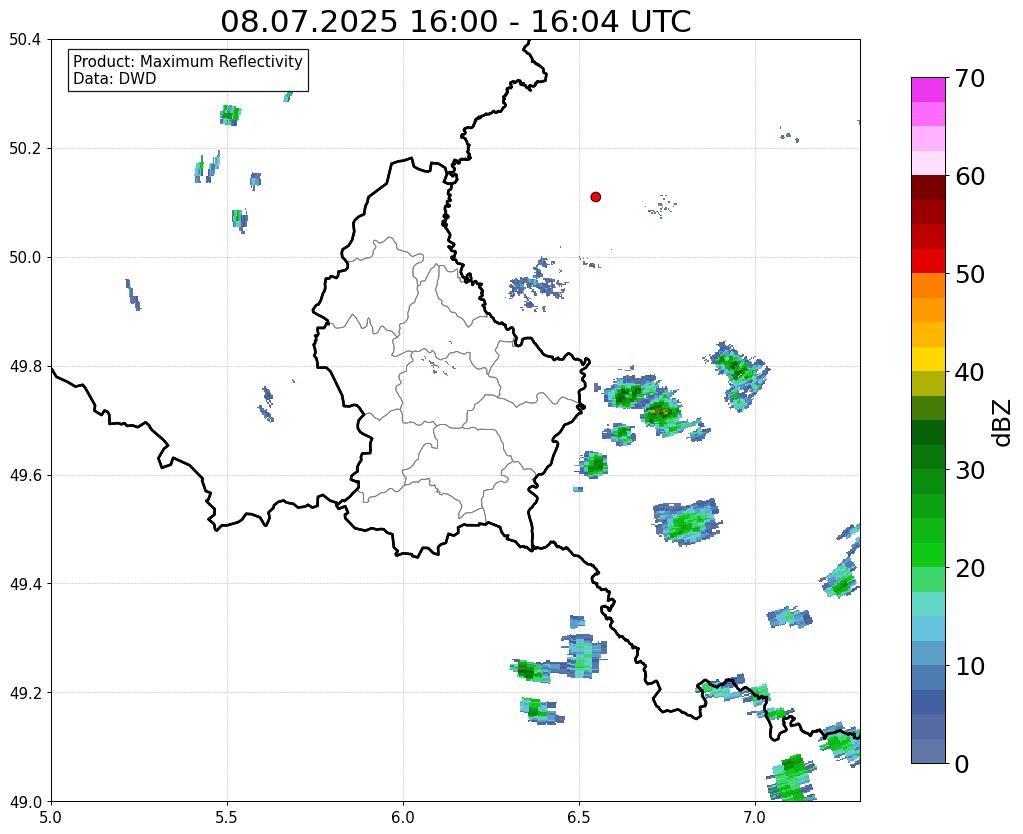Click the 'Product: Maximum Reflectivity' legend line
Screen dimensions: 1023x834
188,61
